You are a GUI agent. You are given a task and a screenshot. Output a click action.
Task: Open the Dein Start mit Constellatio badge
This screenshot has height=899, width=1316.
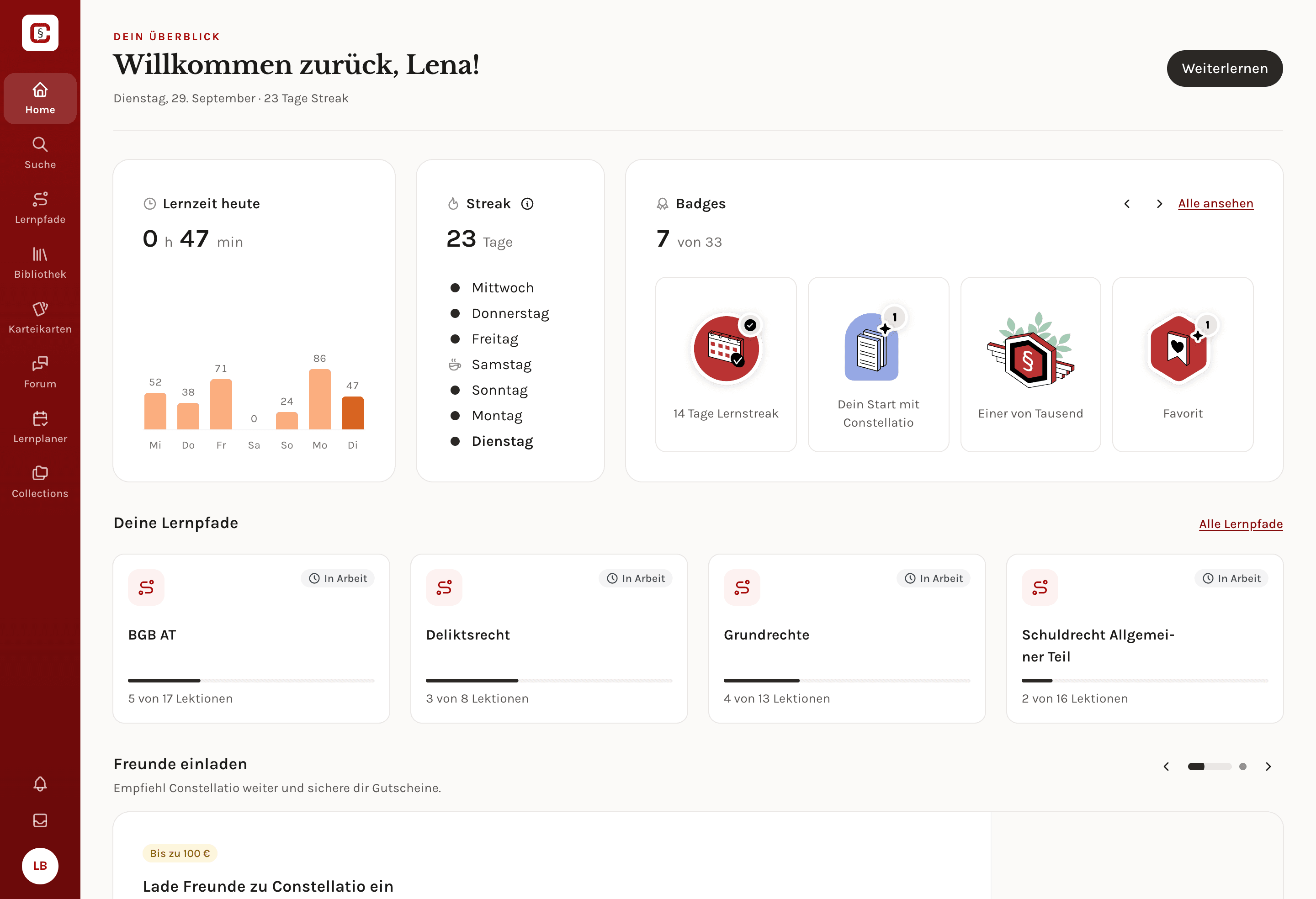point(878,364)
